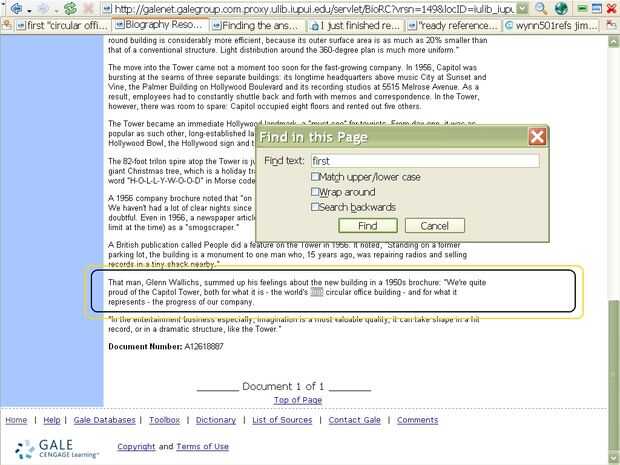
Task: Switch to 'Finding the ans...' tab
Action: coord(257,26)
